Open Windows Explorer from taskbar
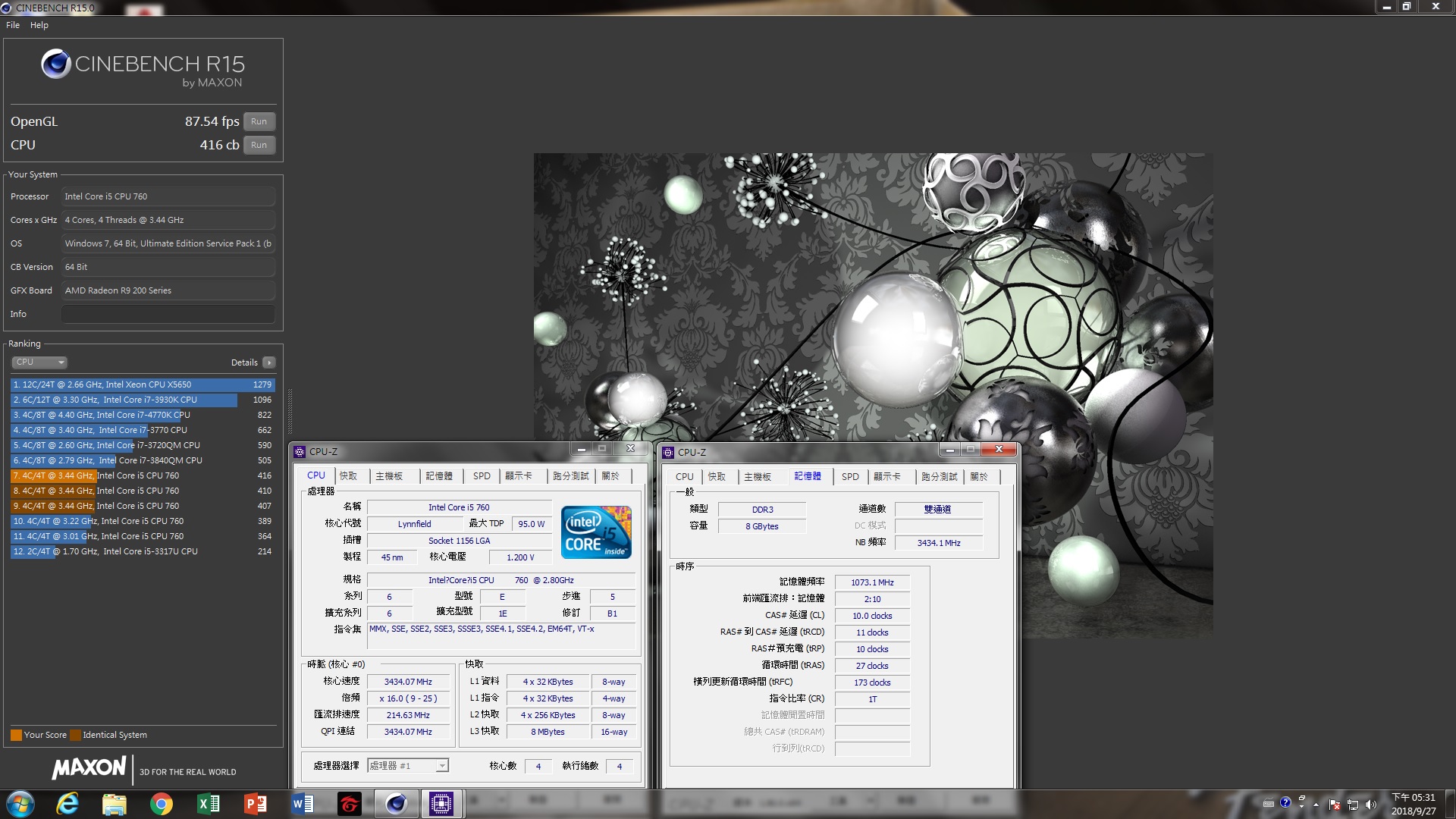This screenshot has height=819, width=1456. tap(115, 804)
